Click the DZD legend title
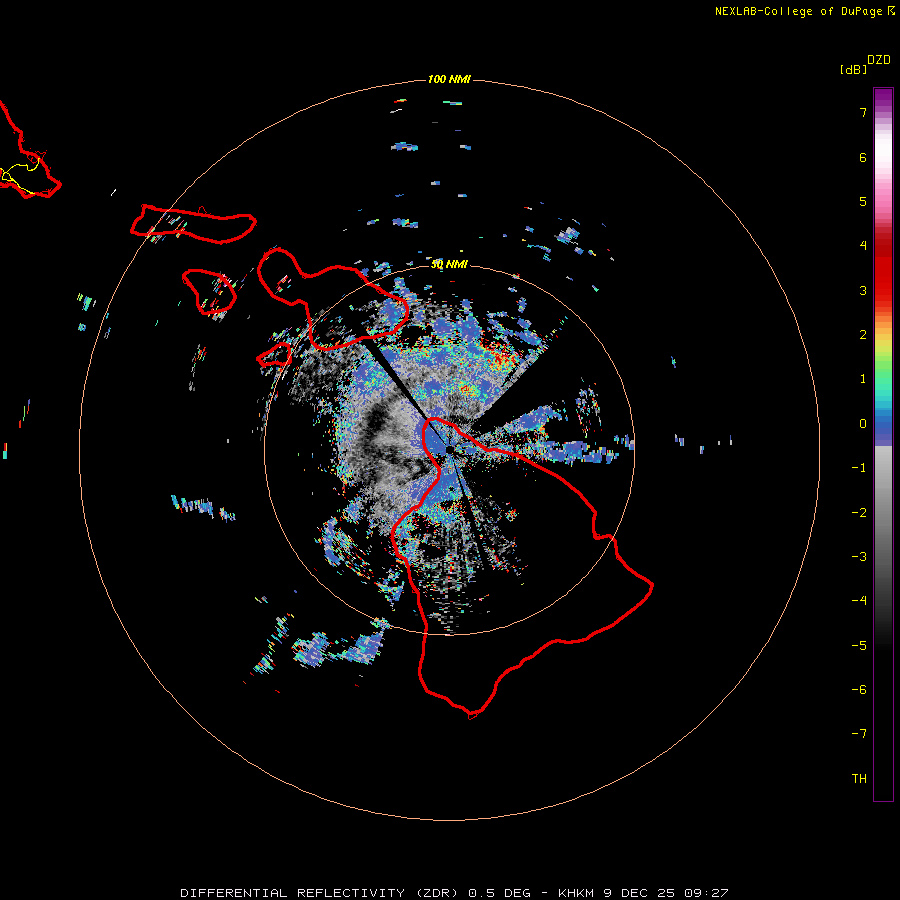 pos(879,60)
